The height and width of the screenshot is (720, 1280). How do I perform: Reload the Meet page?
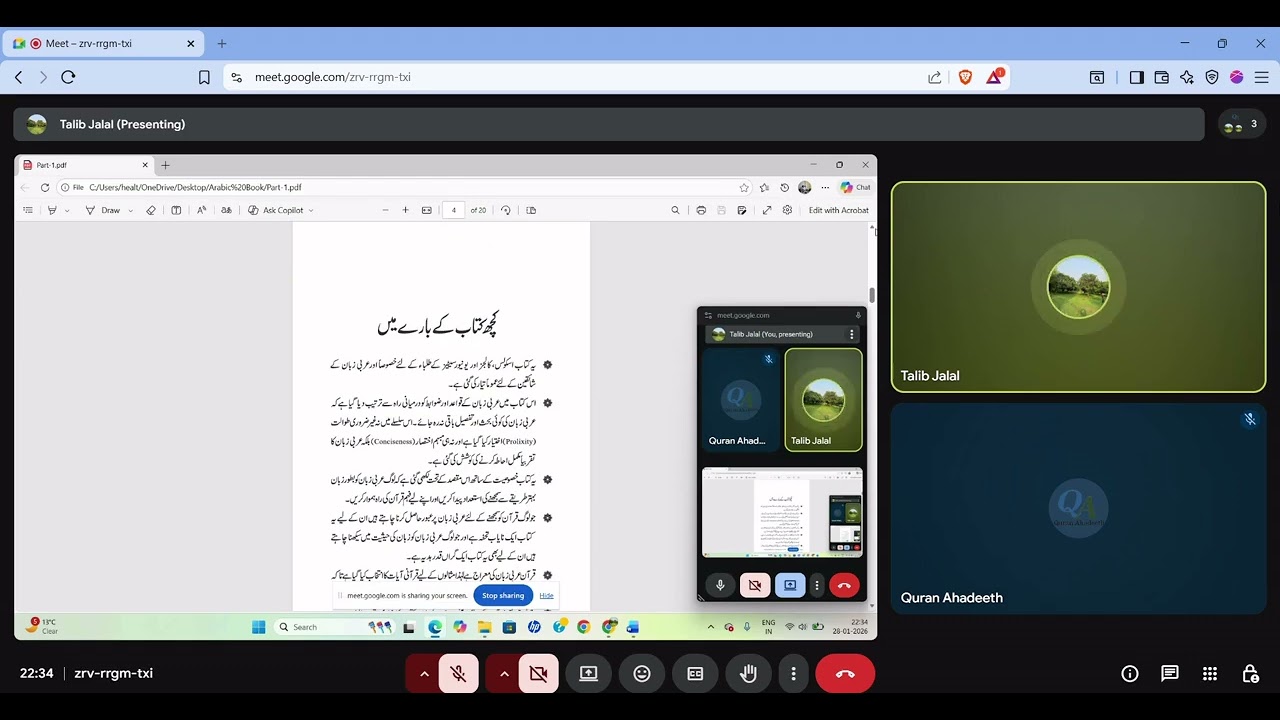pos(68,77)
